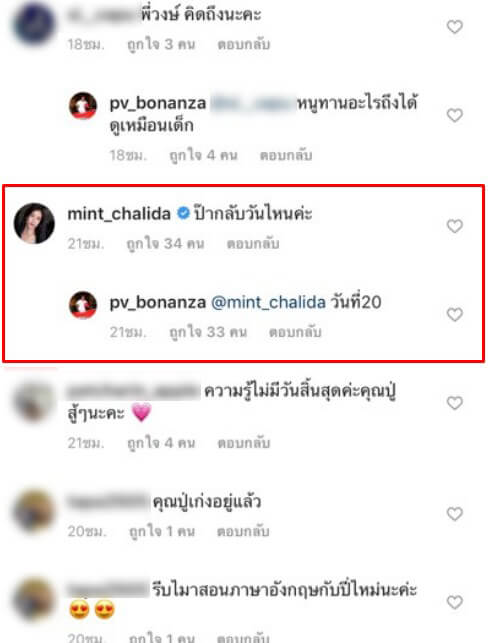Reply to mint_chalida's comment via ตอบกลับ
The width and height of the screenshot is (488, 643).
[x=253, y=244]
